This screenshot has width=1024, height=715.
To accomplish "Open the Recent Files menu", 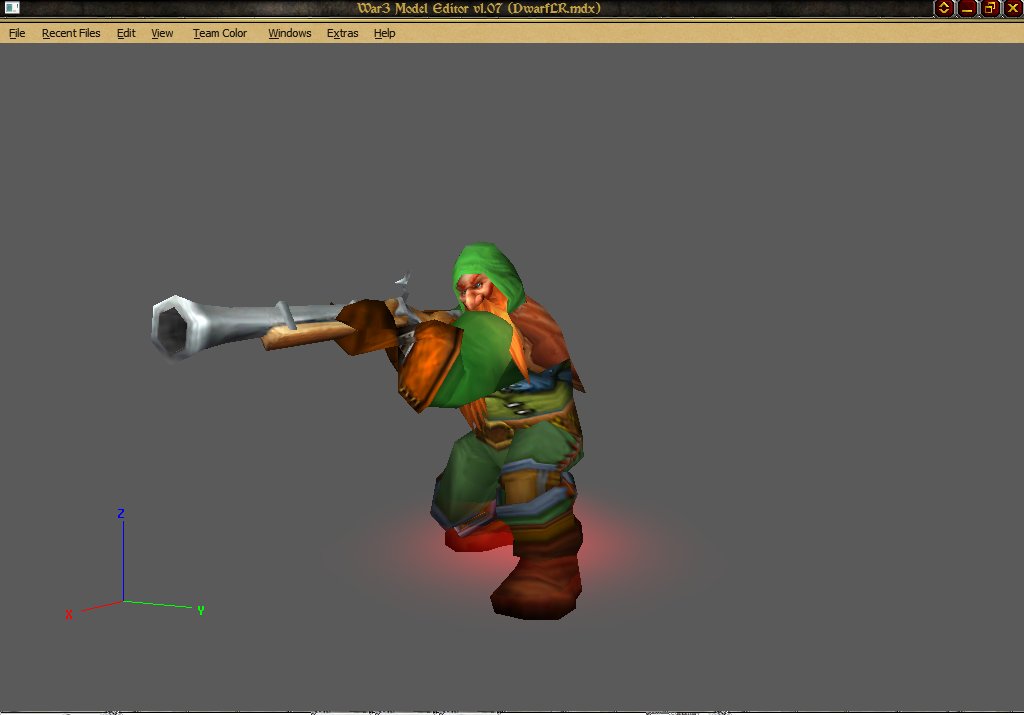I will [71, 33].
